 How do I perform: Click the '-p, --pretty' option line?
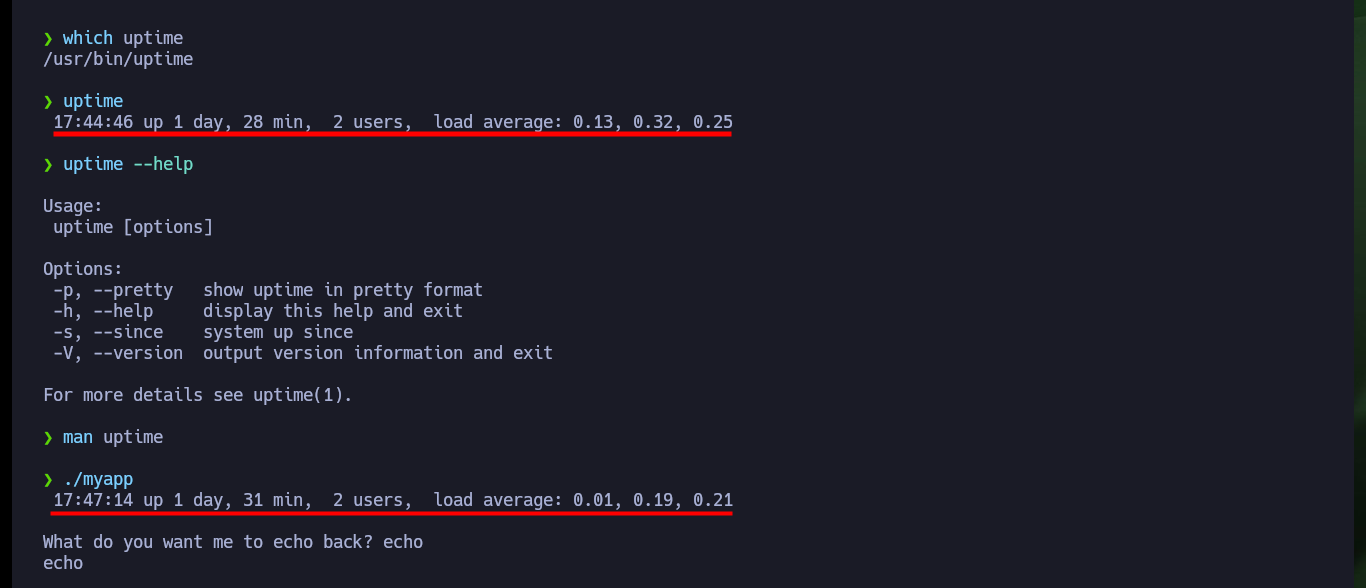(268, 290)
